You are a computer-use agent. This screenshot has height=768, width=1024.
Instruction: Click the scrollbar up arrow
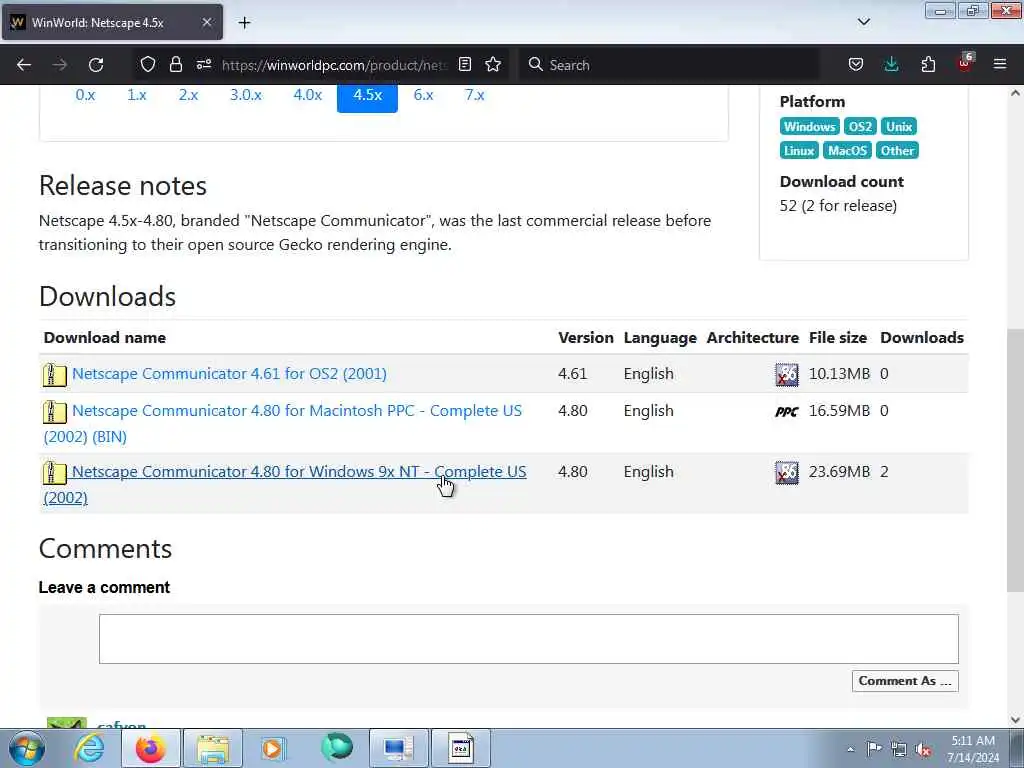pos(1015,93)
